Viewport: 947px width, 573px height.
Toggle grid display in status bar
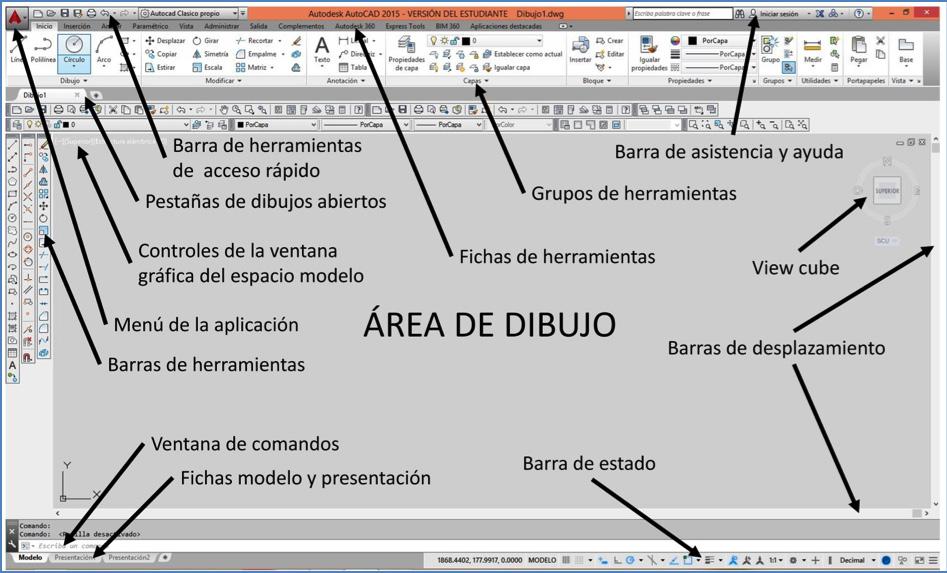click(567, 560)
